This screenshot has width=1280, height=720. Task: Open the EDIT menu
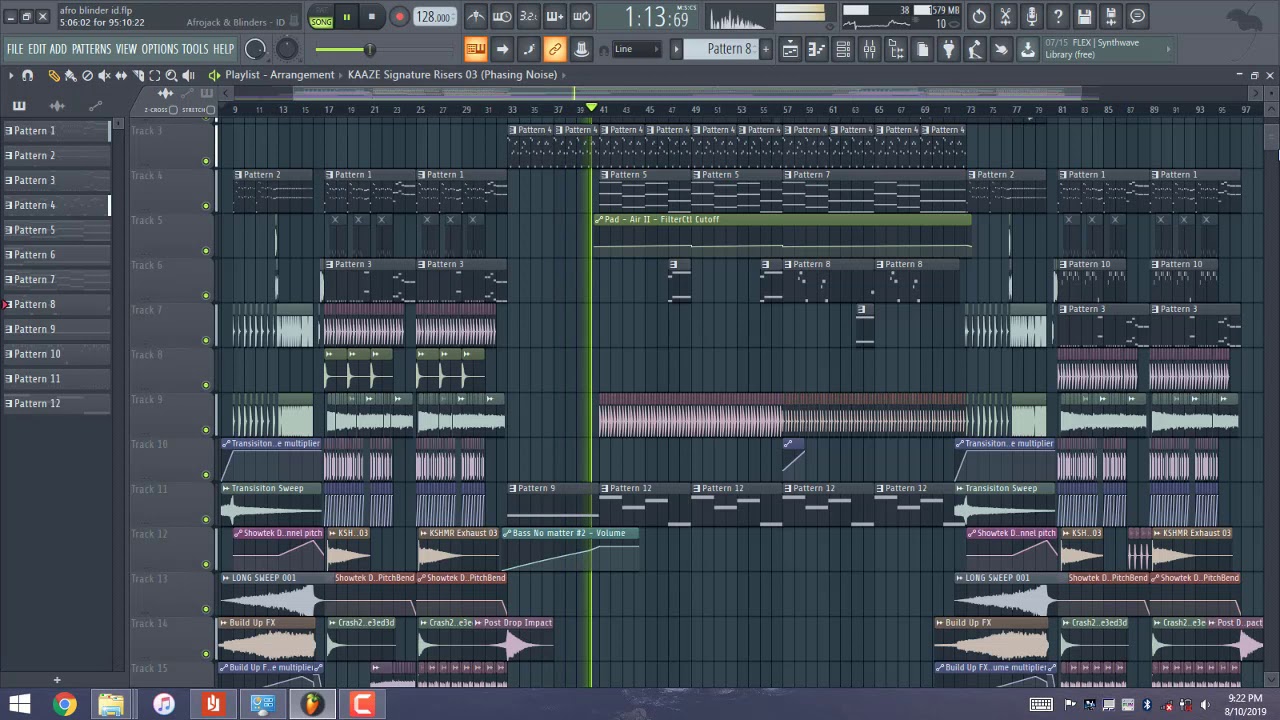pos(37,49)
